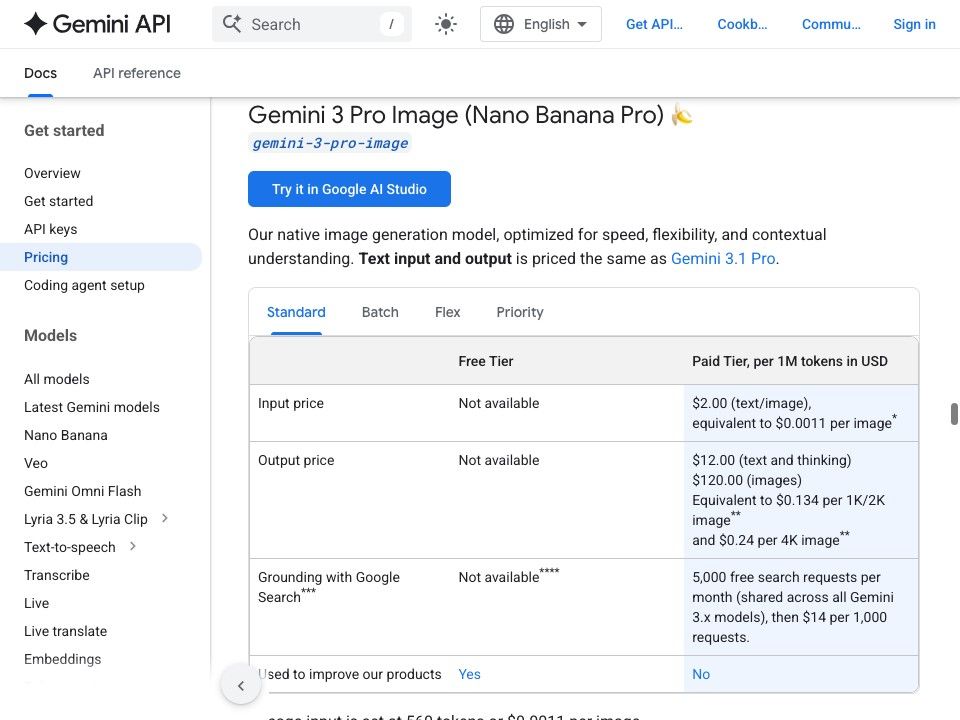Open Text-to-speech sidebar item
Image resolution: width=960 pixels, height=720 pixels.
point(70,547)
